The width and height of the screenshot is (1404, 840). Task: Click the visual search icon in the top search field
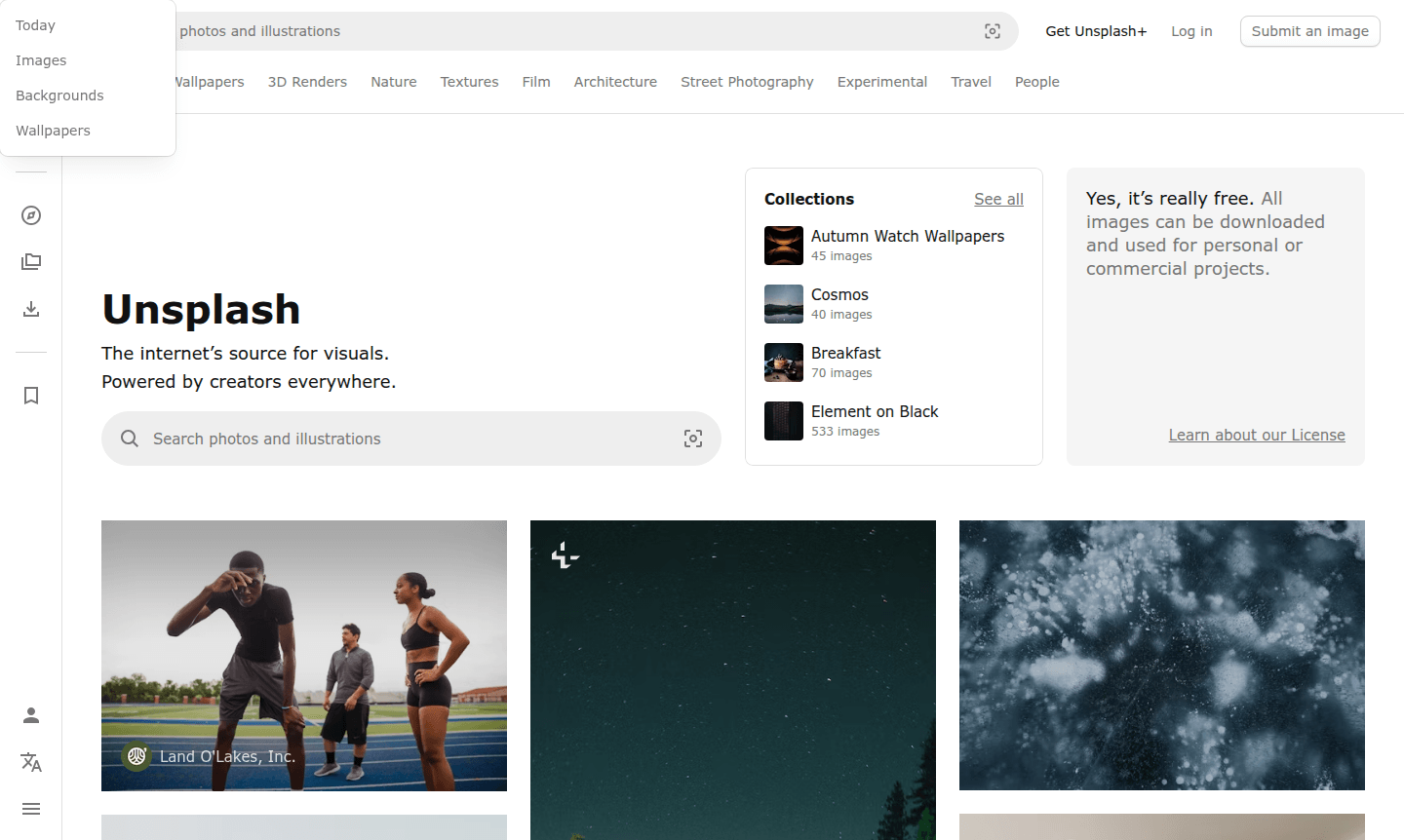[x=993, y=31]
